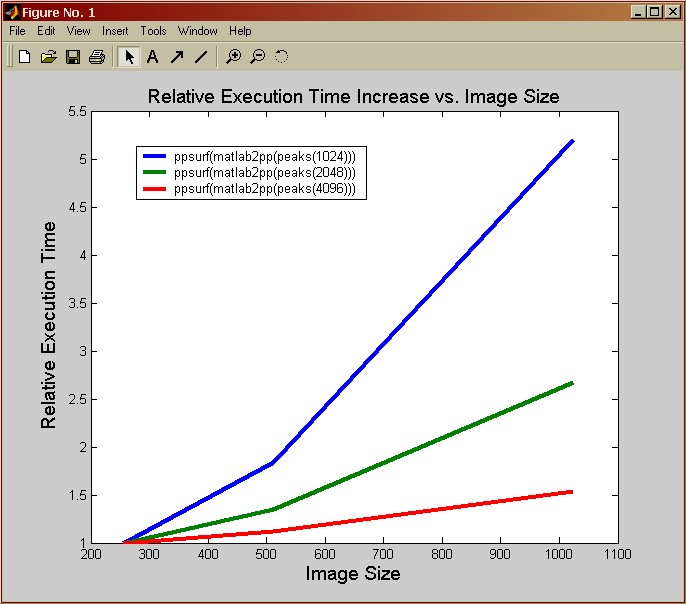The height and width of the screenshot is (604, 686).
Task: Click the Help menu
Action: 240,31
